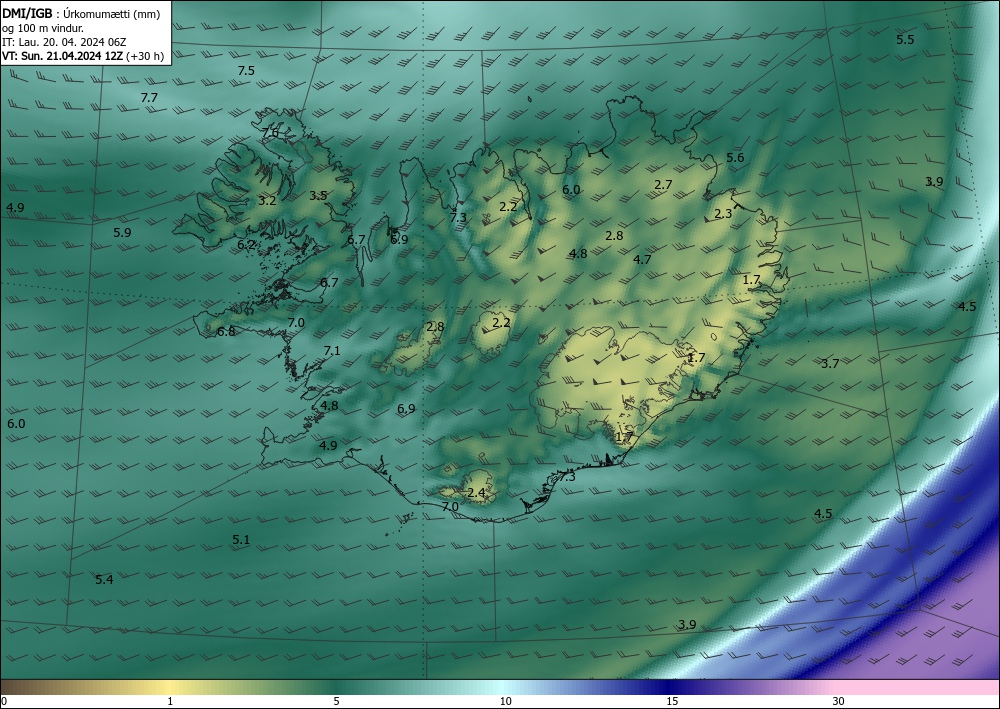Select the map value "7.6" on the Westfjords
1000x709 pixels.
(x=270, y=133)
